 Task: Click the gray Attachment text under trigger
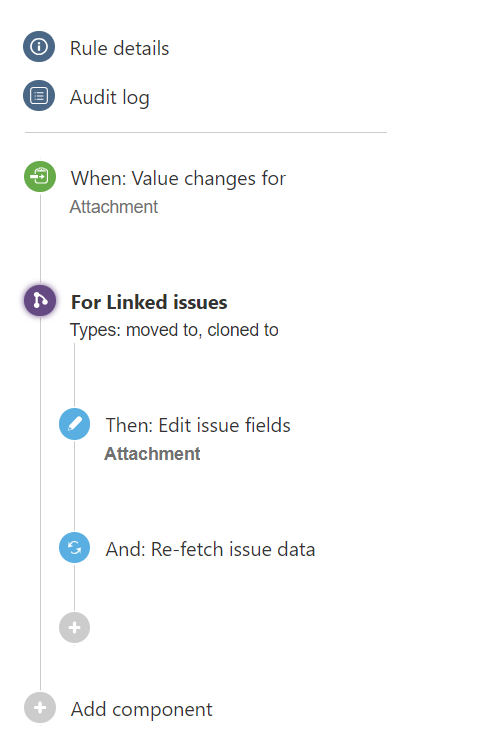114,207
